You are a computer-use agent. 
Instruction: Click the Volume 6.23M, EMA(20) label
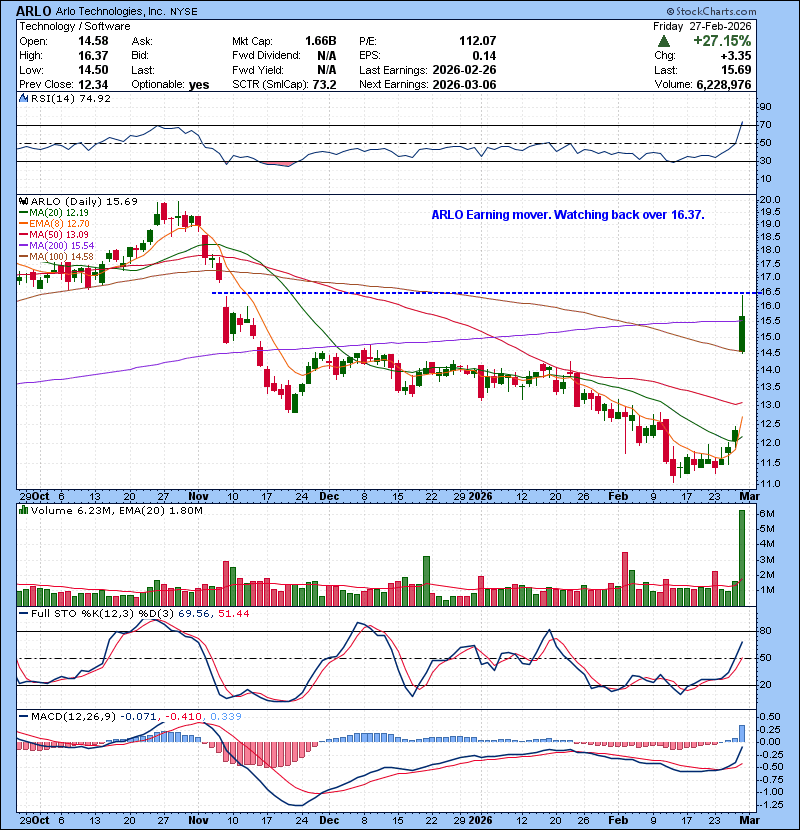point(116,511)
